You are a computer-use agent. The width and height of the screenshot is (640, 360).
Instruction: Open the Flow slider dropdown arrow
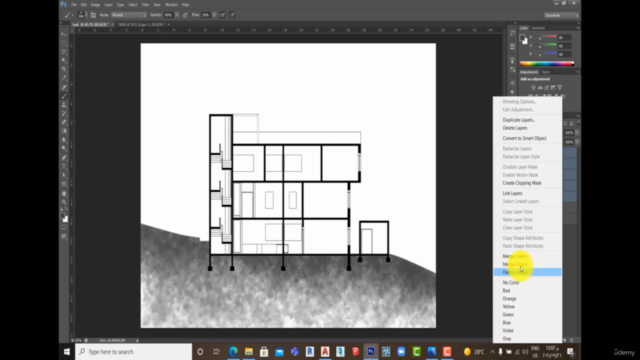(214, 15)
